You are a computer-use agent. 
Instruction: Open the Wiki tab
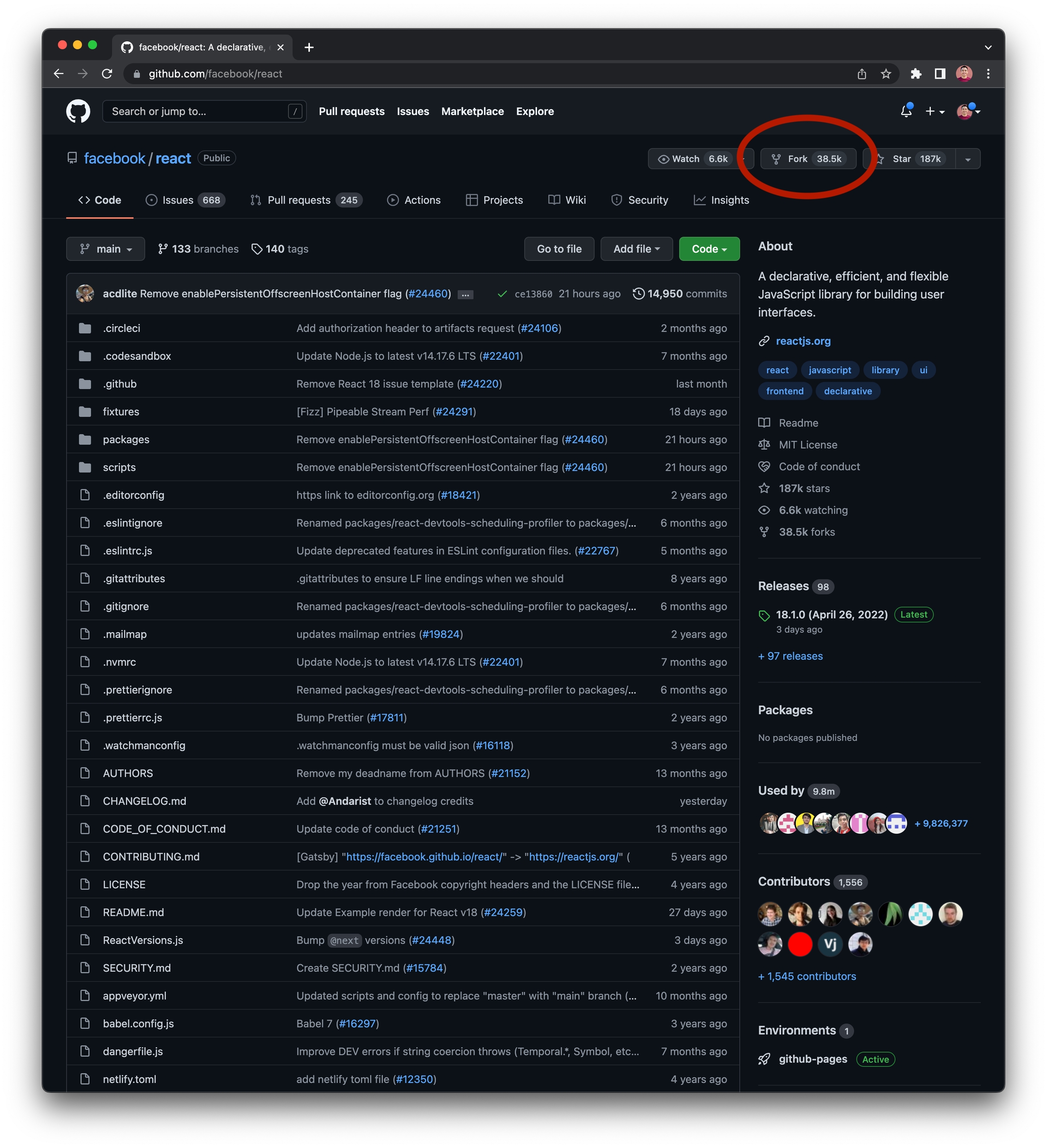(567, 200)
